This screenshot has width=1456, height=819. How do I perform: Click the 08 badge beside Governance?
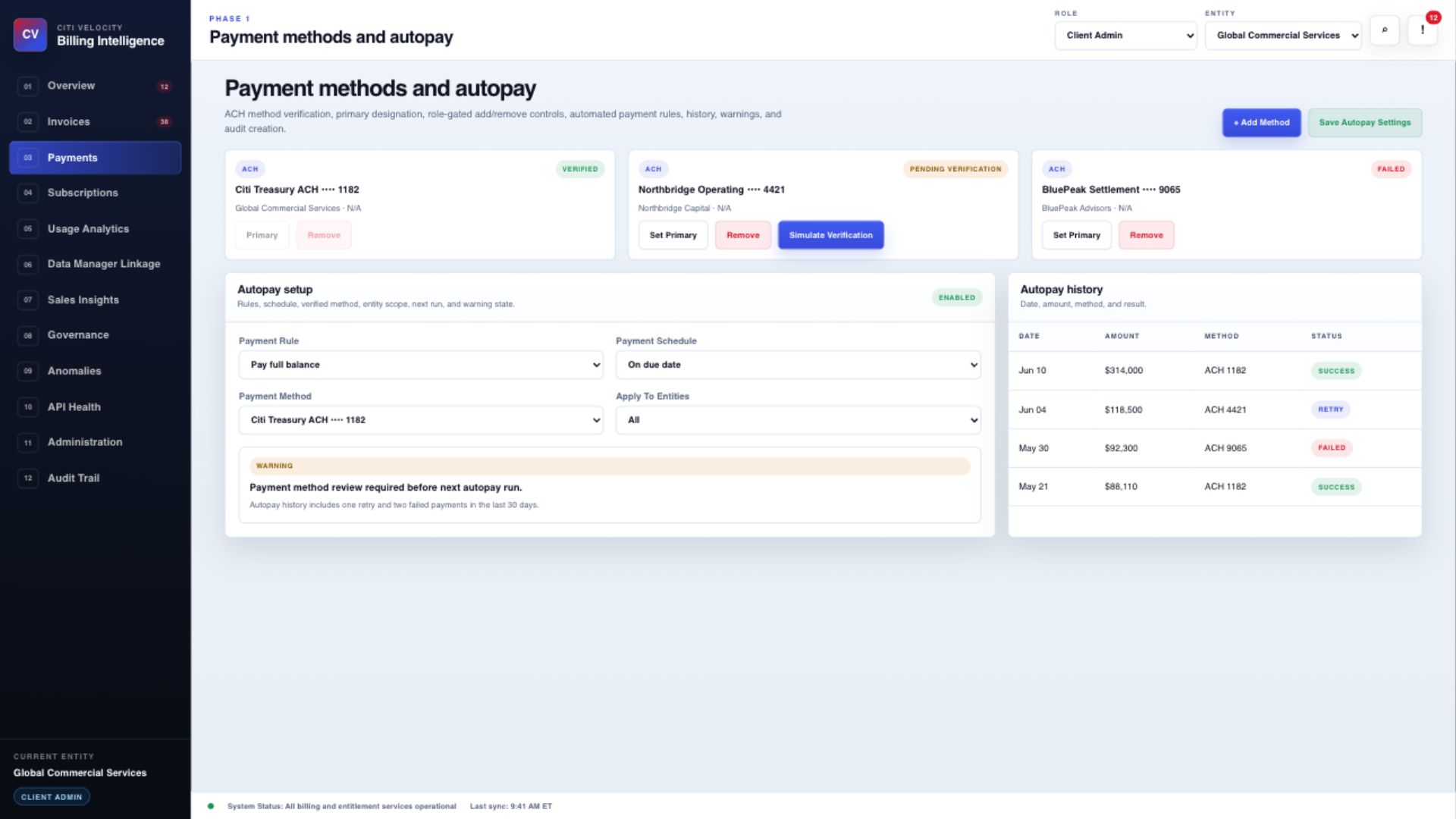coord(28,335)
